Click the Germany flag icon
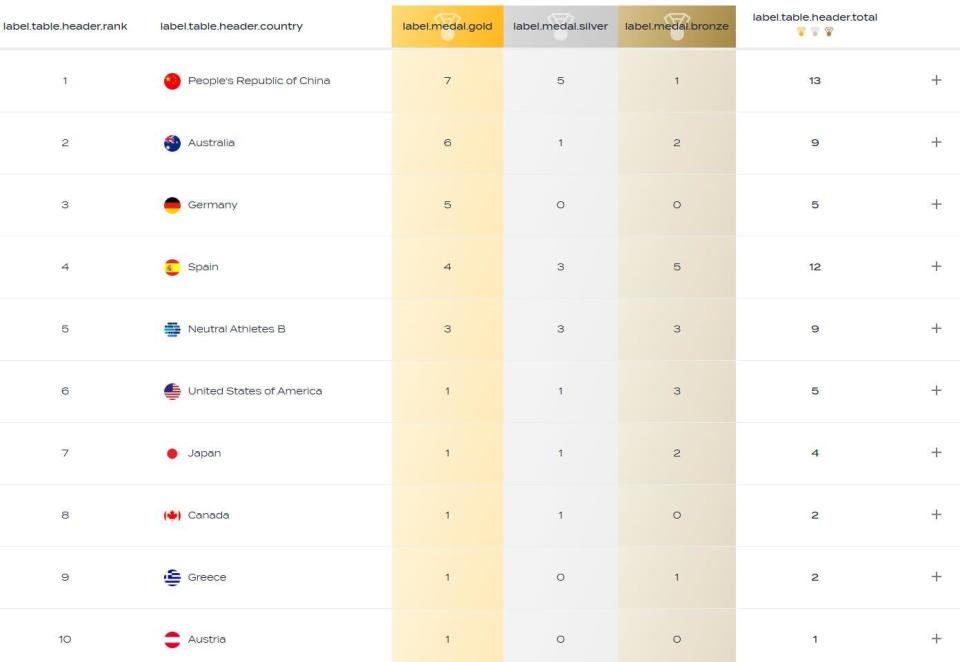Screen dimensions: 960x662 172,205
